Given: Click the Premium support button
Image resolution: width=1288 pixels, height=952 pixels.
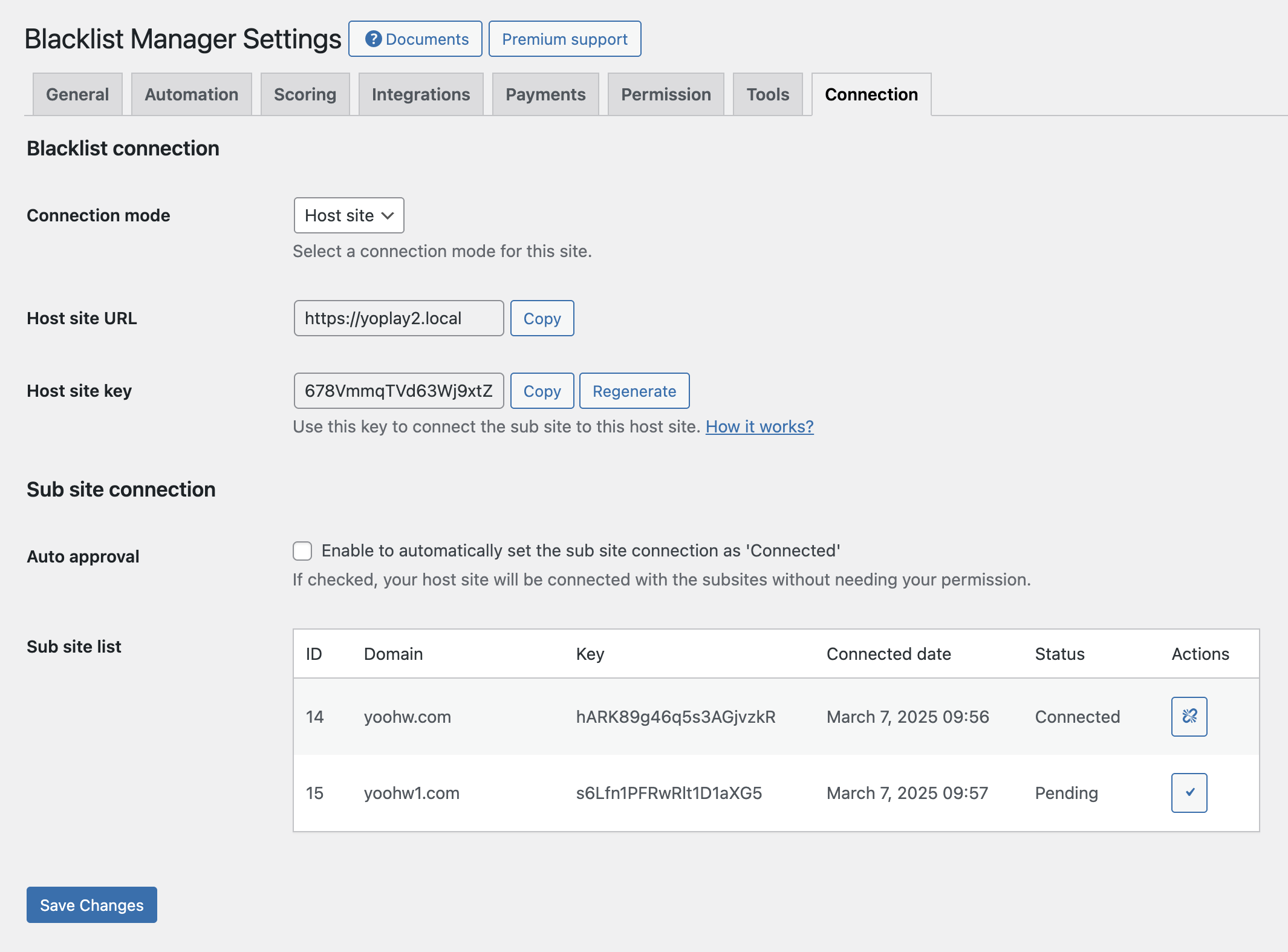Looking at the screenshot, I should pos(565,39).
